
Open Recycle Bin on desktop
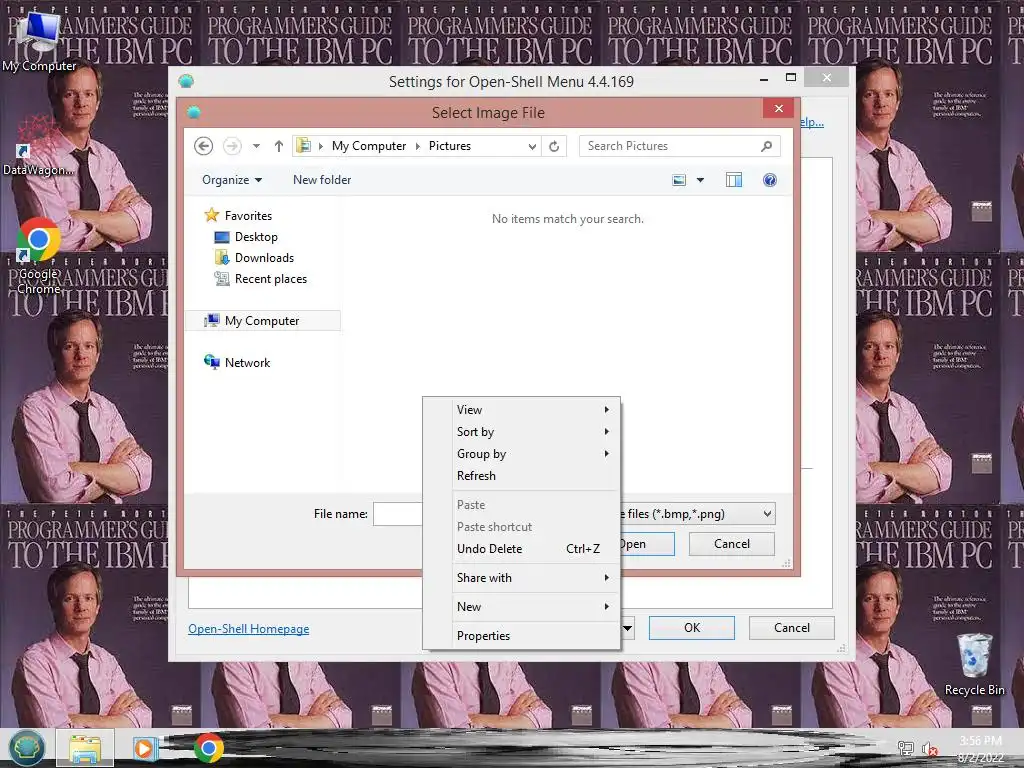pyautogui.click(x=974, y=665)
